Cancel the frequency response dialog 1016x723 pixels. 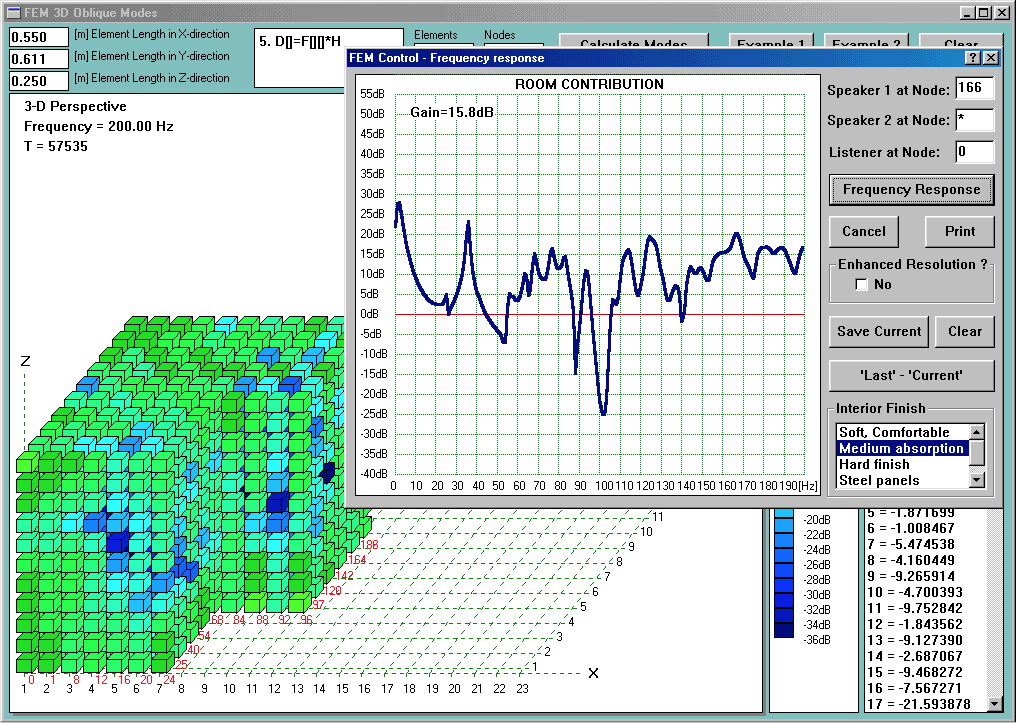coord(864,232)
